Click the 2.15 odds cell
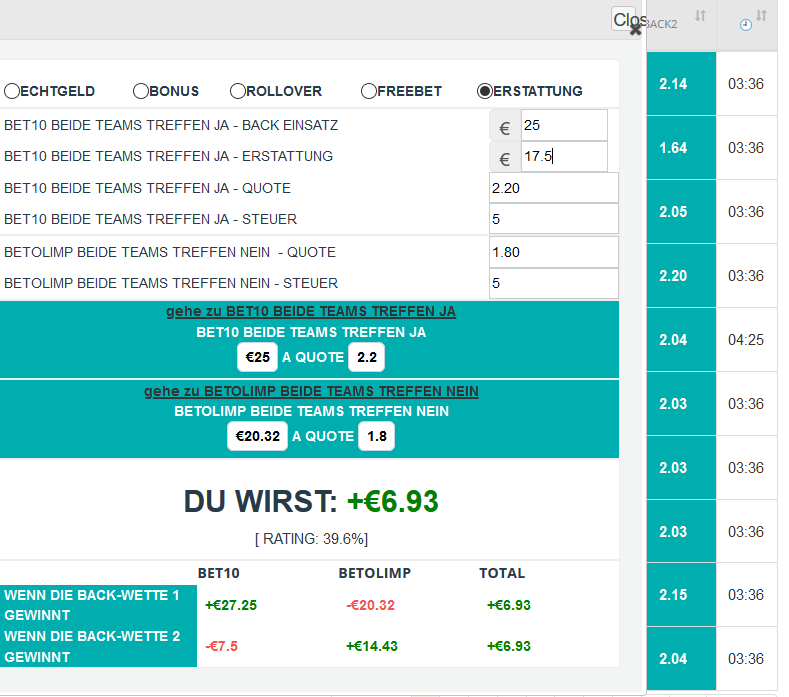Screen dimensions: 789x697 pyautogui.click(x=681, y=595)
